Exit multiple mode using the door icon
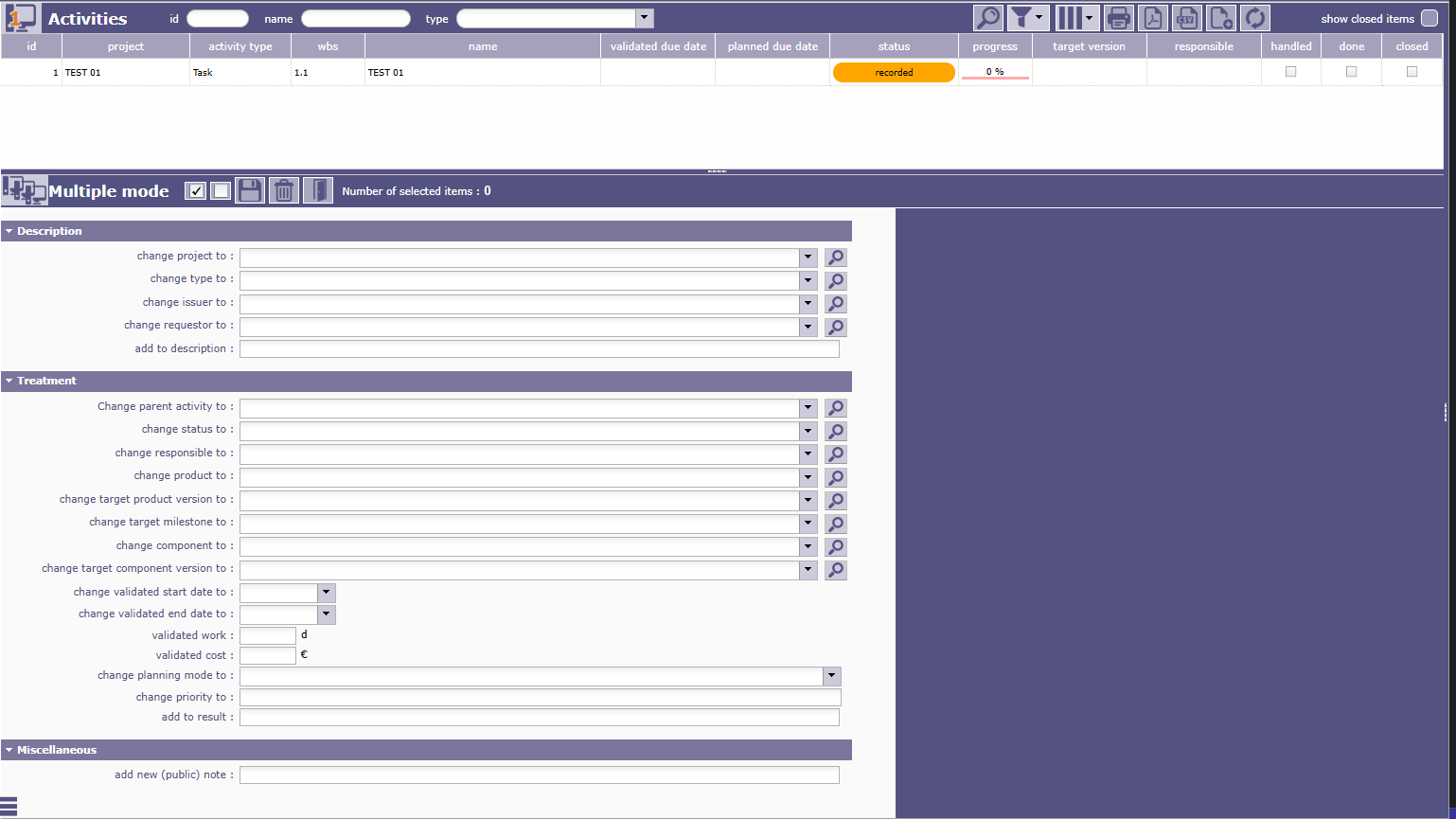 coord(318,191)
